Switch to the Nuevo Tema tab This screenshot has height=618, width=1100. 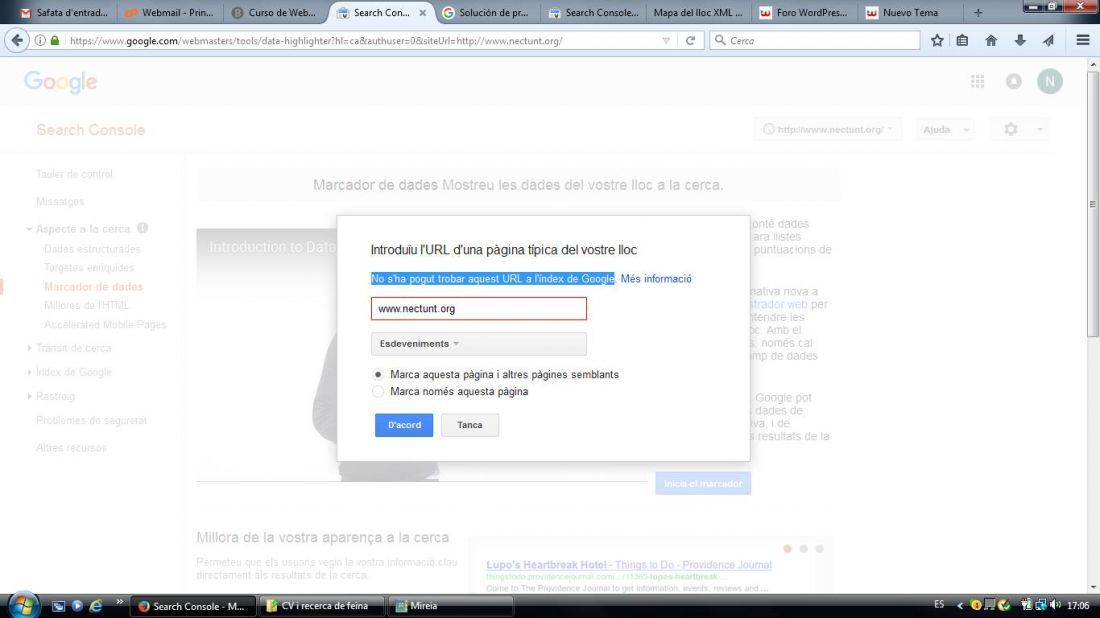(x=909, y=13)
